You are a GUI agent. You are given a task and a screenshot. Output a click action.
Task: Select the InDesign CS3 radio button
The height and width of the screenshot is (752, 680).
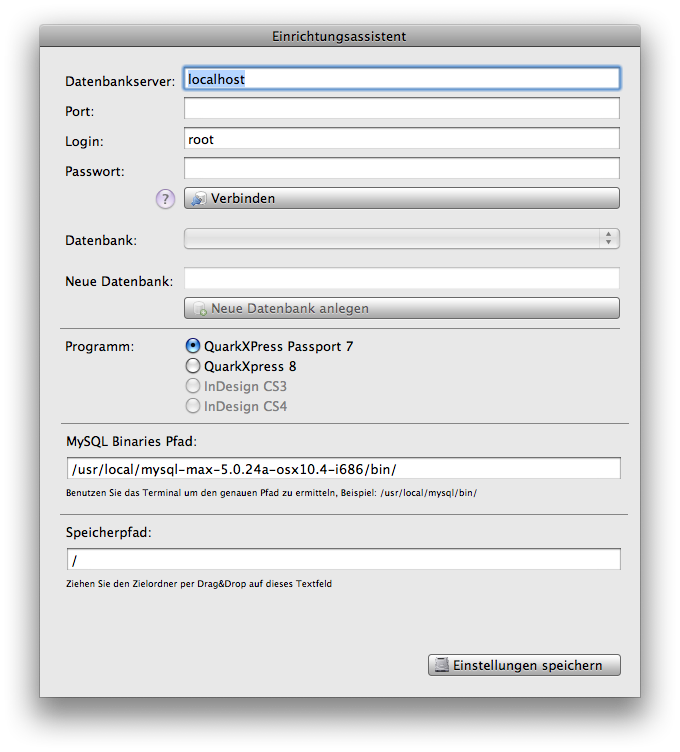(x=194, y=386)
